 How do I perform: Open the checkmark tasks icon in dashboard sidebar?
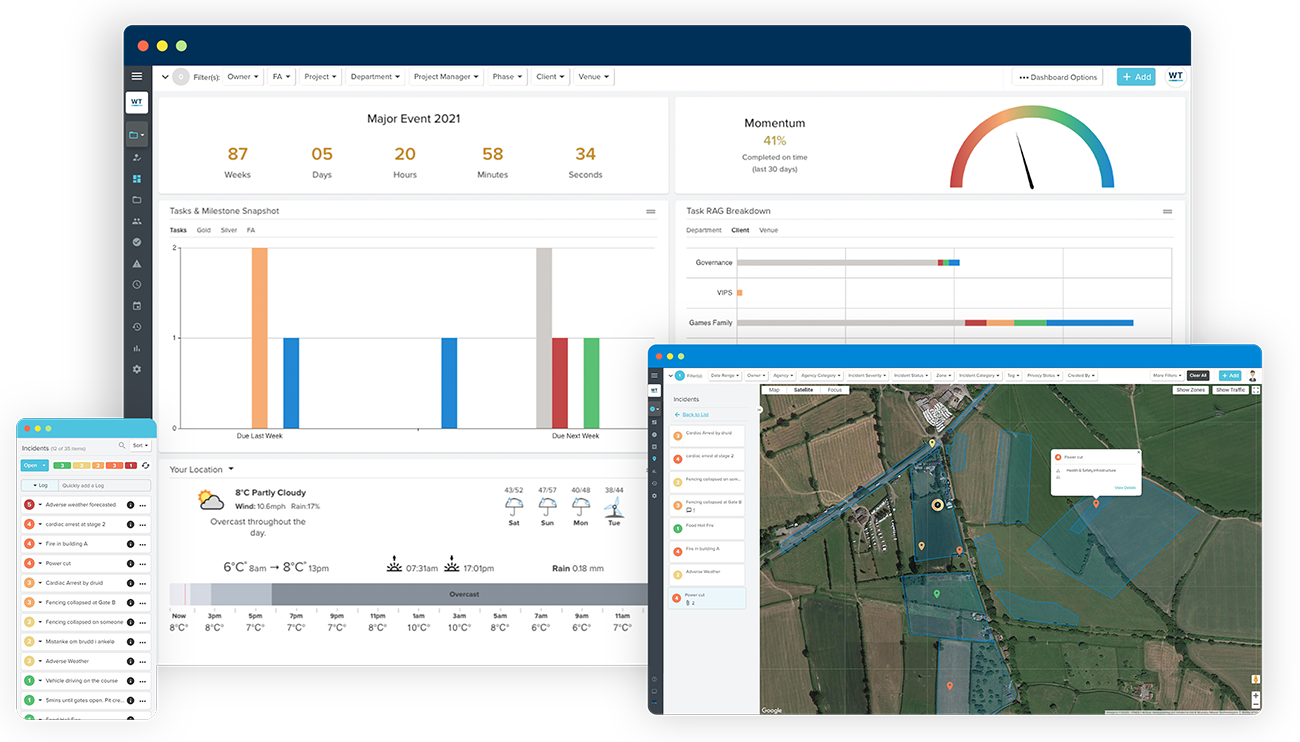pos(137,242)
